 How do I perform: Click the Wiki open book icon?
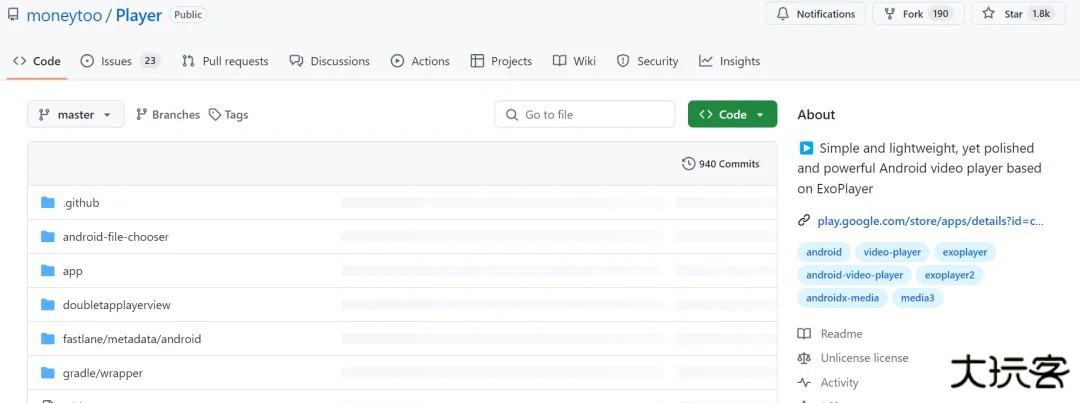click(559, 61)
